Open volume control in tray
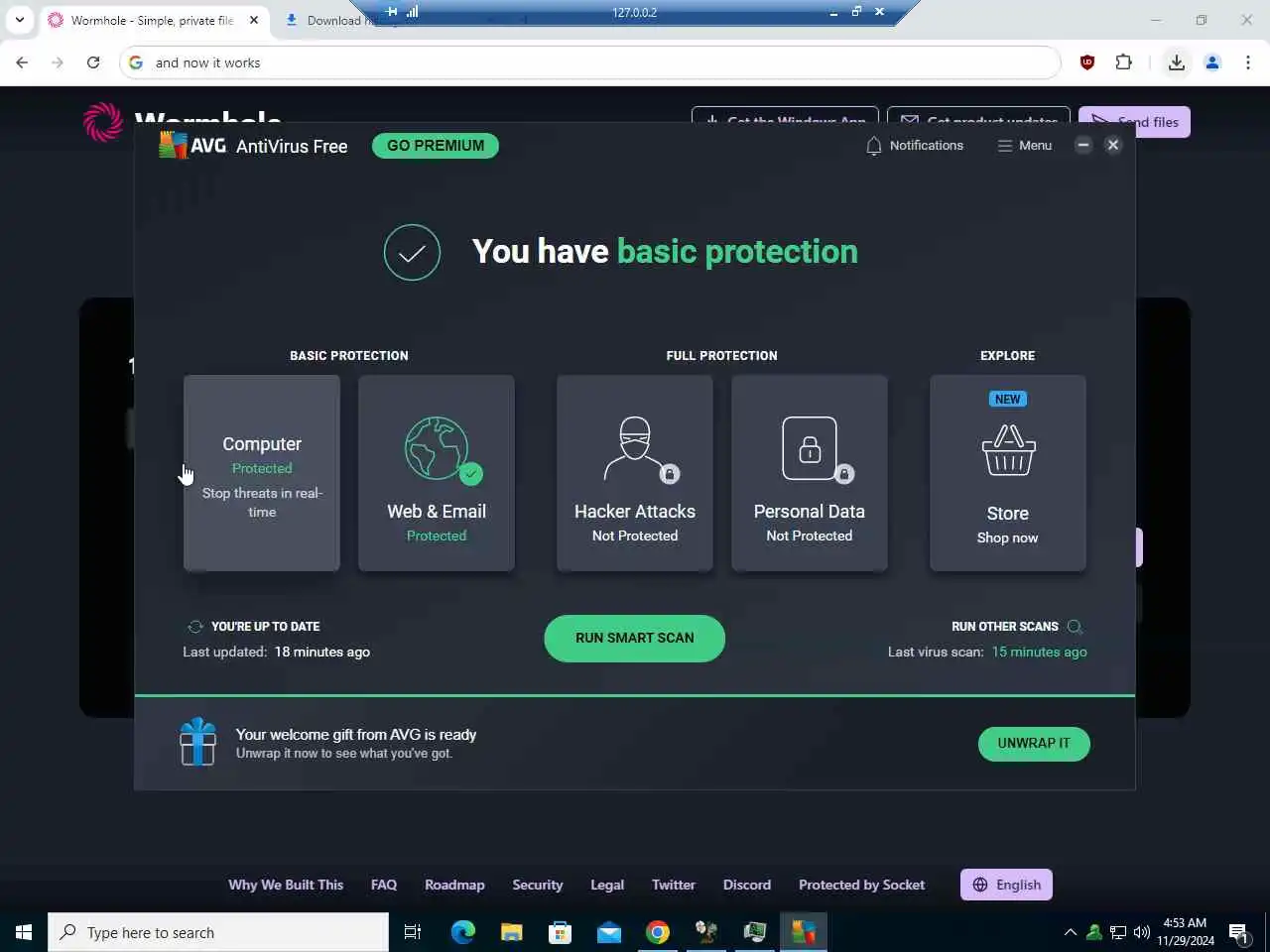 click(1142, 932)
